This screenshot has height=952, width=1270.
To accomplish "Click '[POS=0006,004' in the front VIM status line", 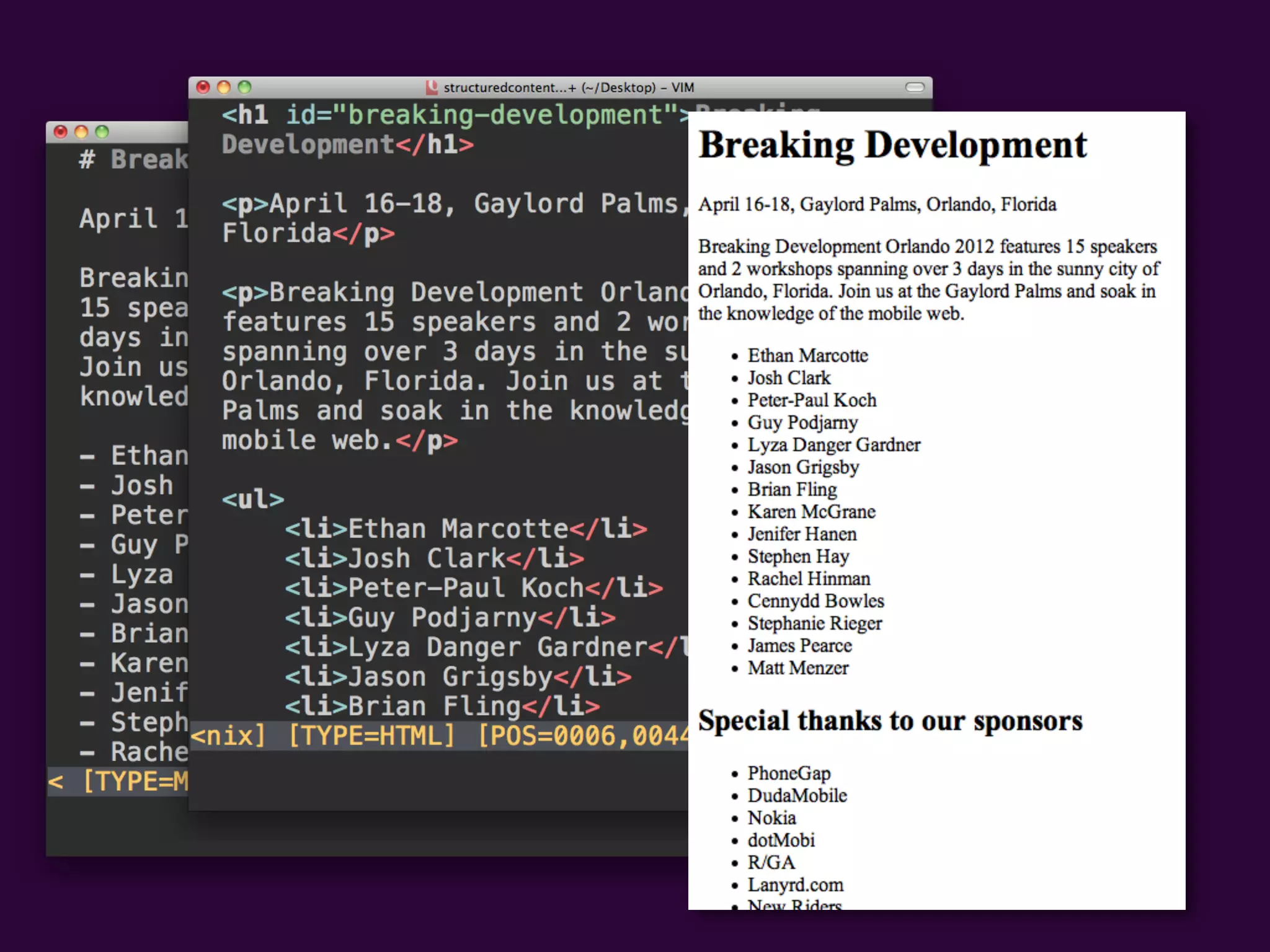I will (583, 736).
